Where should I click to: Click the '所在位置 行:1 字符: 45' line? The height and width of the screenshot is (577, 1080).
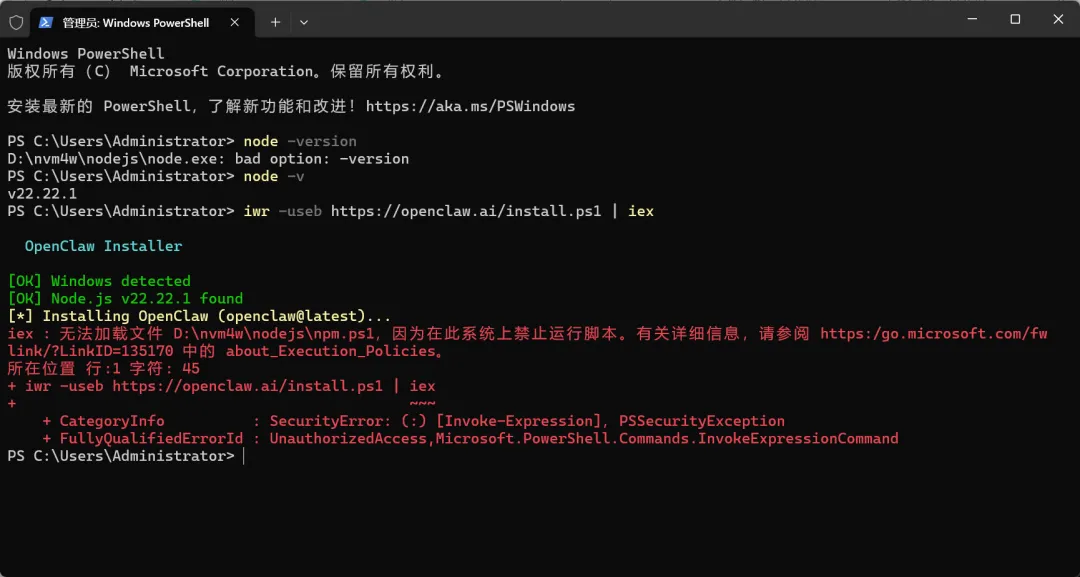[103, 369]
